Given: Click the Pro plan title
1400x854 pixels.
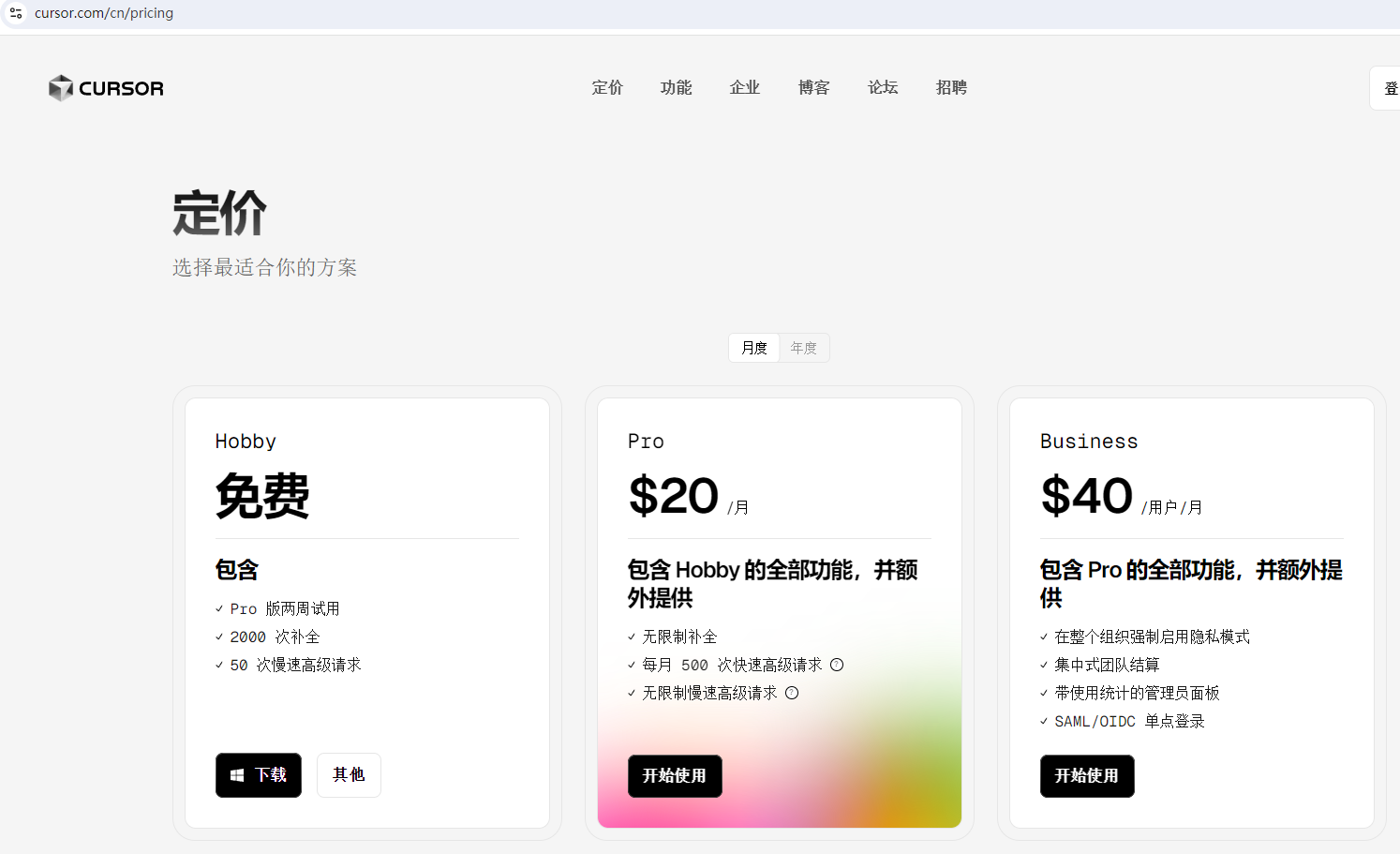Looking at the screenshot, I should pos(646,442).
